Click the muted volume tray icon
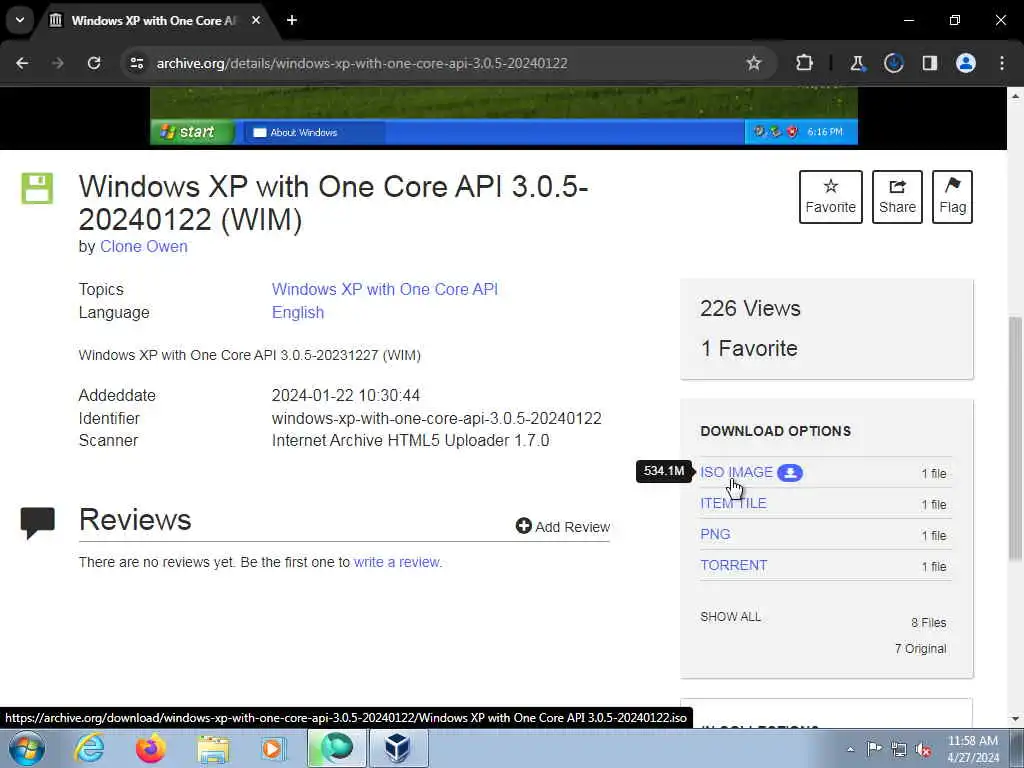This screenshot has height=768, width=1024. pos(923,750)
